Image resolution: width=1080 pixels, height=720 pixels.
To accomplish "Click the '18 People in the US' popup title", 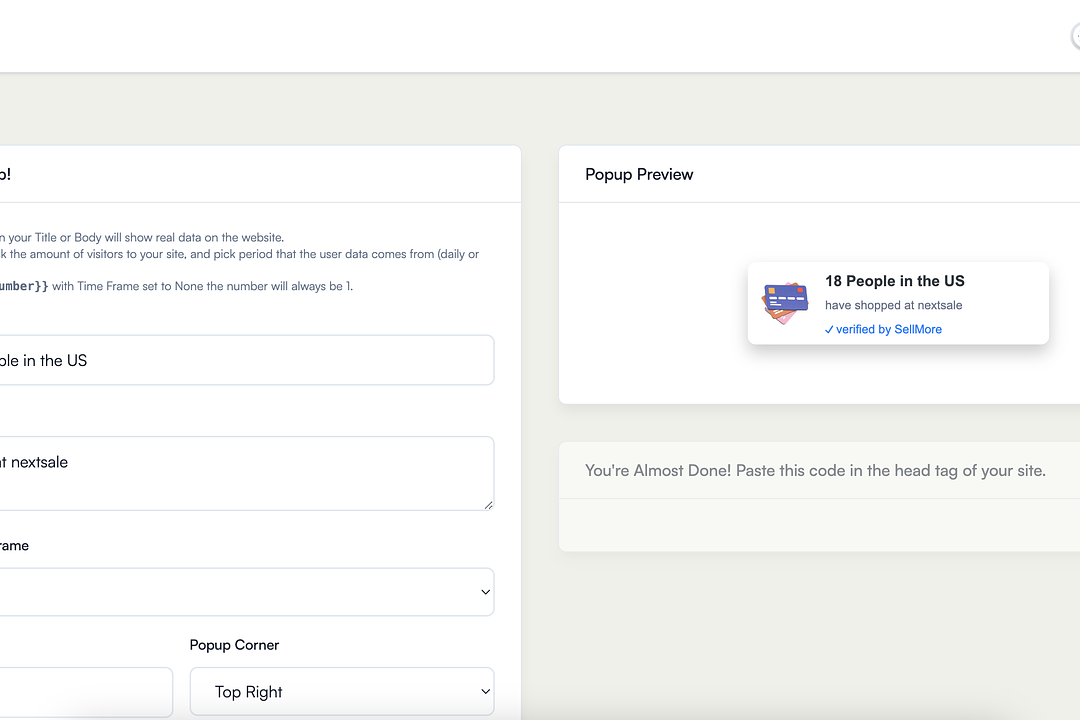I will point(894,281).
